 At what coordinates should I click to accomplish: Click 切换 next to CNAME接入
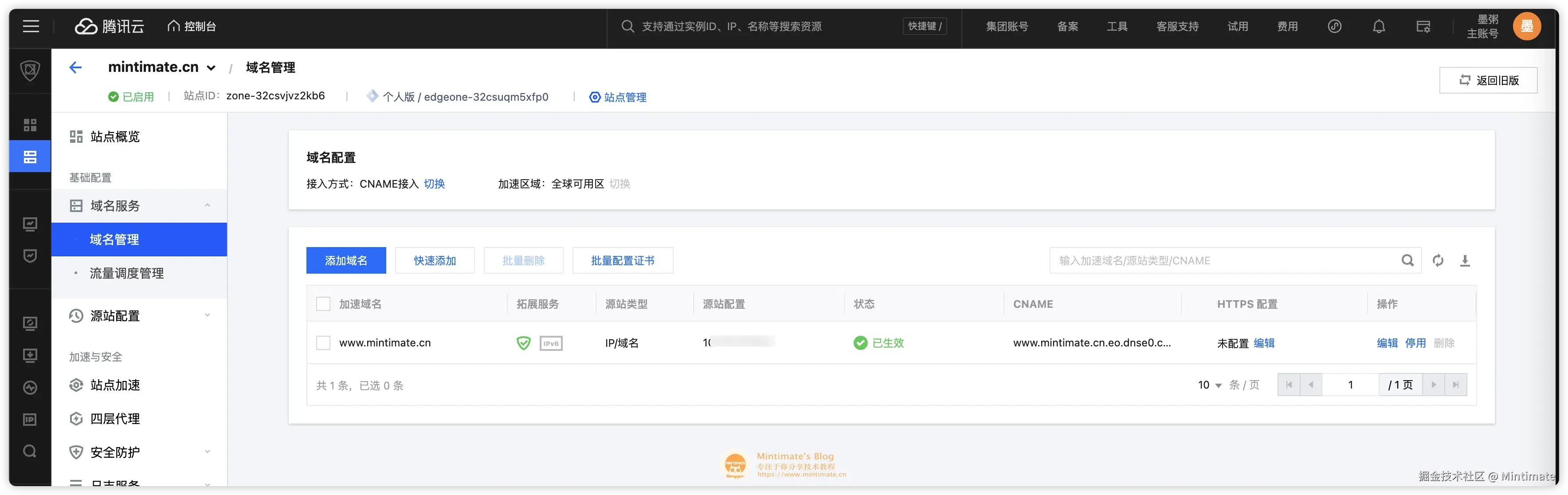(x=434, y=184)
